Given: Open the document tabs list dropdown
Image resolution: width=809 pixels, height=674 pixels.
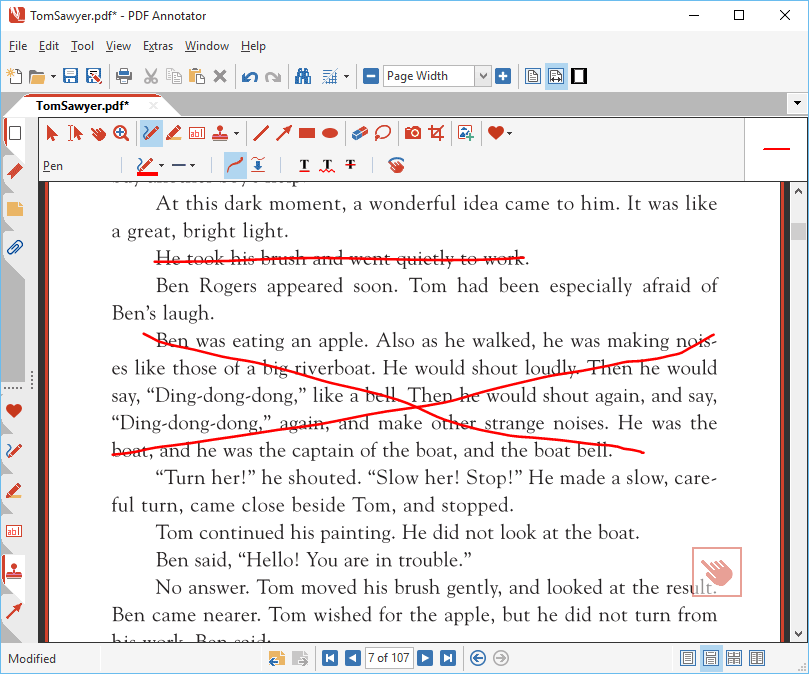Looking at the screenshot, I should (x=797, y=103).
